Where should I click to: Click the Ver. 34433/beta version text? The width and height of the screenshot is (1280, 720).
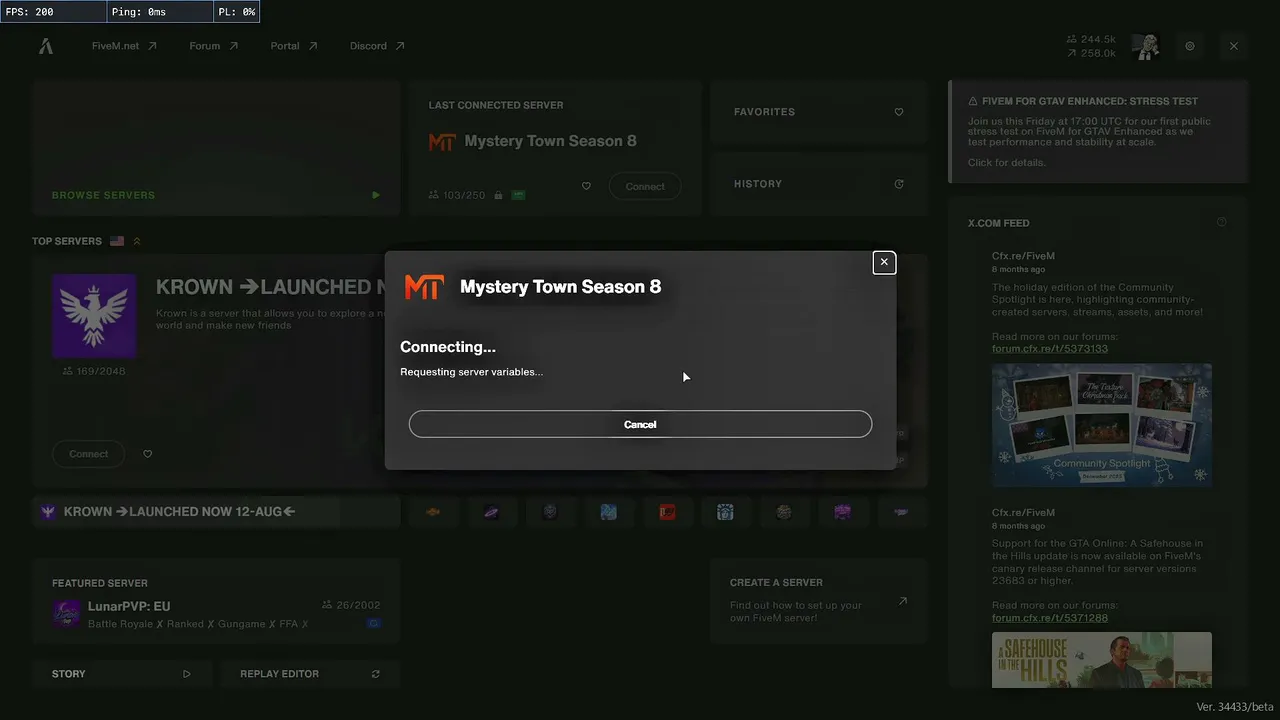click(1235, 707)
